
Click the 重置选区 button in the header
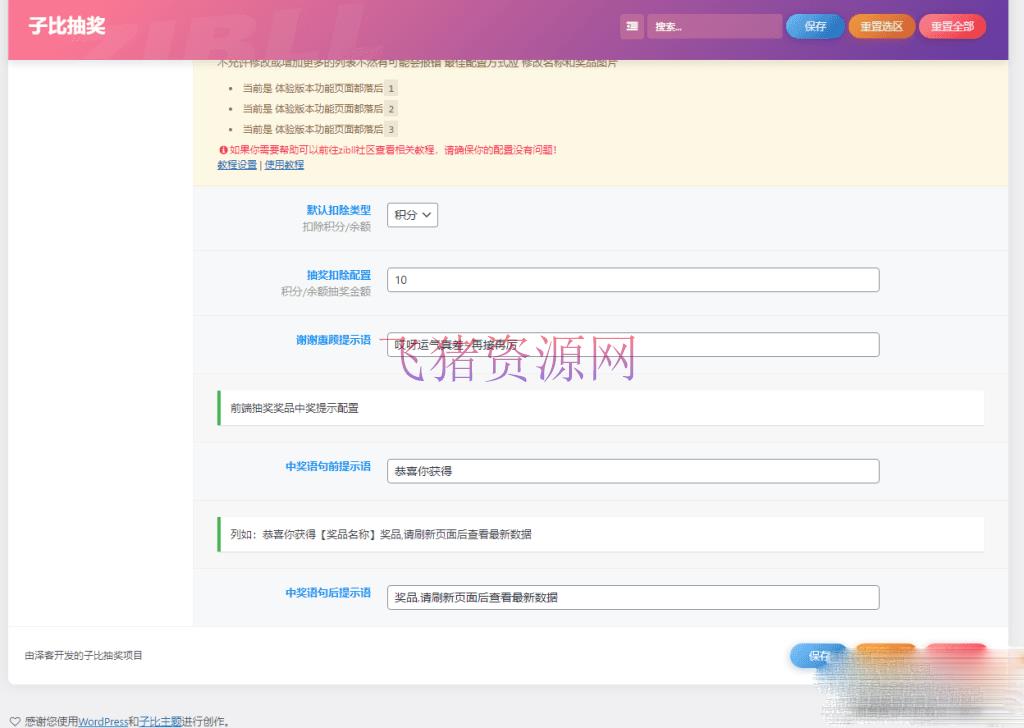[x=881, y=26]
